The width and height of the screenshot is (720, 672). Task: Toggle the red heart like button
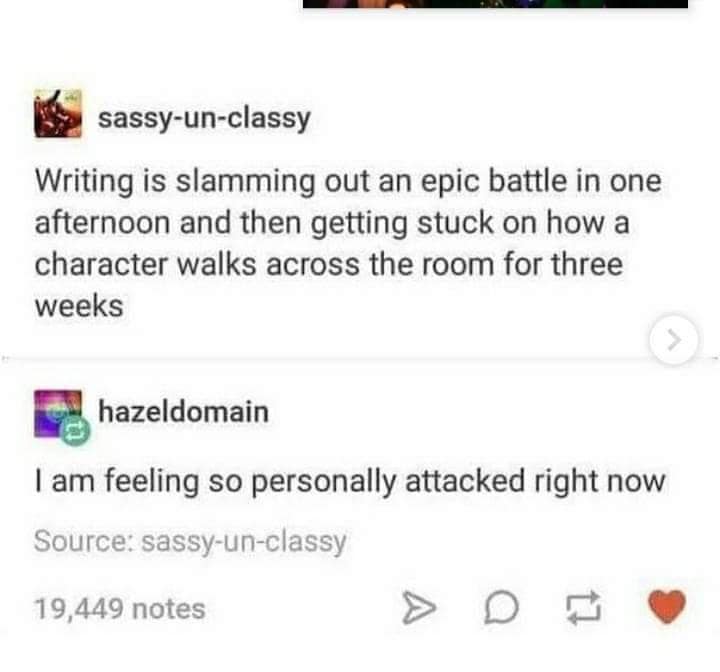click(667, 607)
